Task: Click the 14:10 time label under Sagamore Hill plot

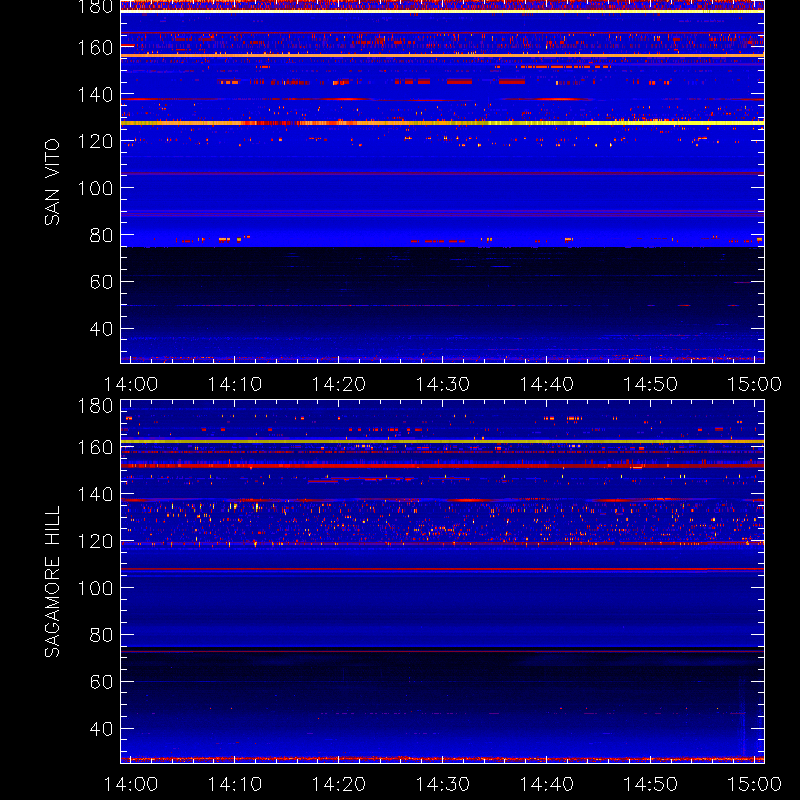Action: (235, 784)
